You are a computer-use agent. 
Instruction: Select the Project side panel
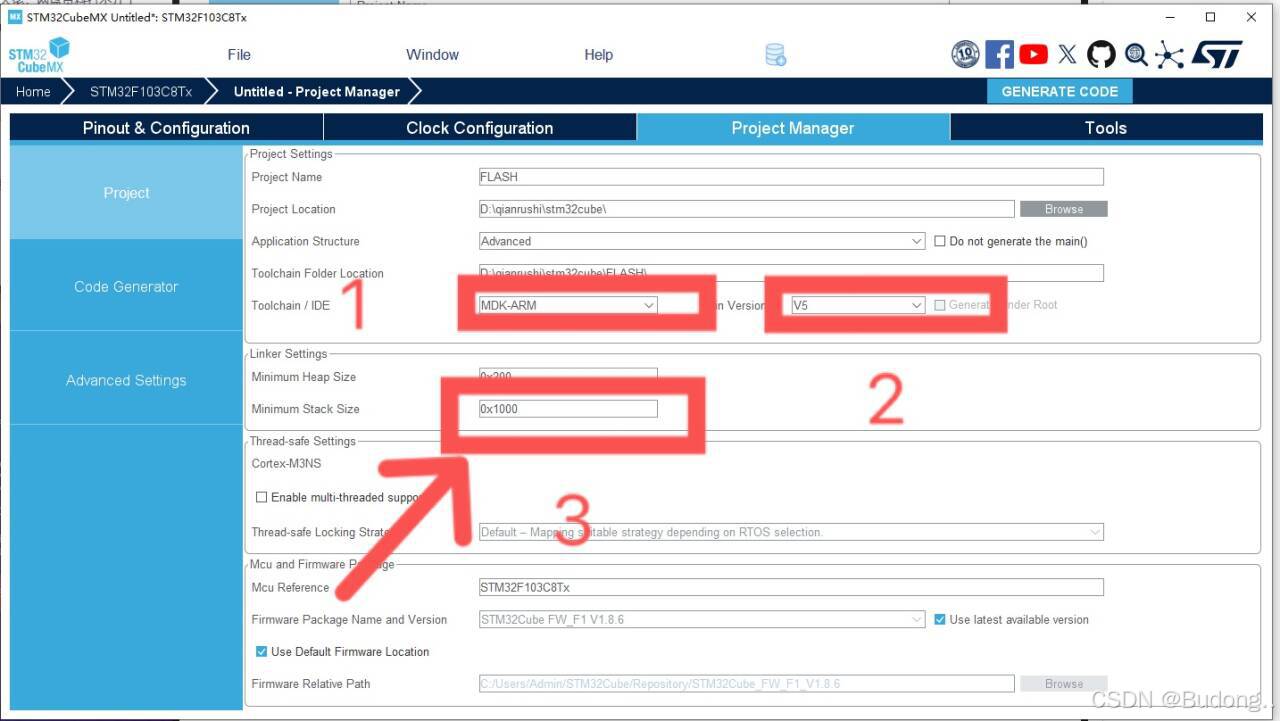point(126,193)
